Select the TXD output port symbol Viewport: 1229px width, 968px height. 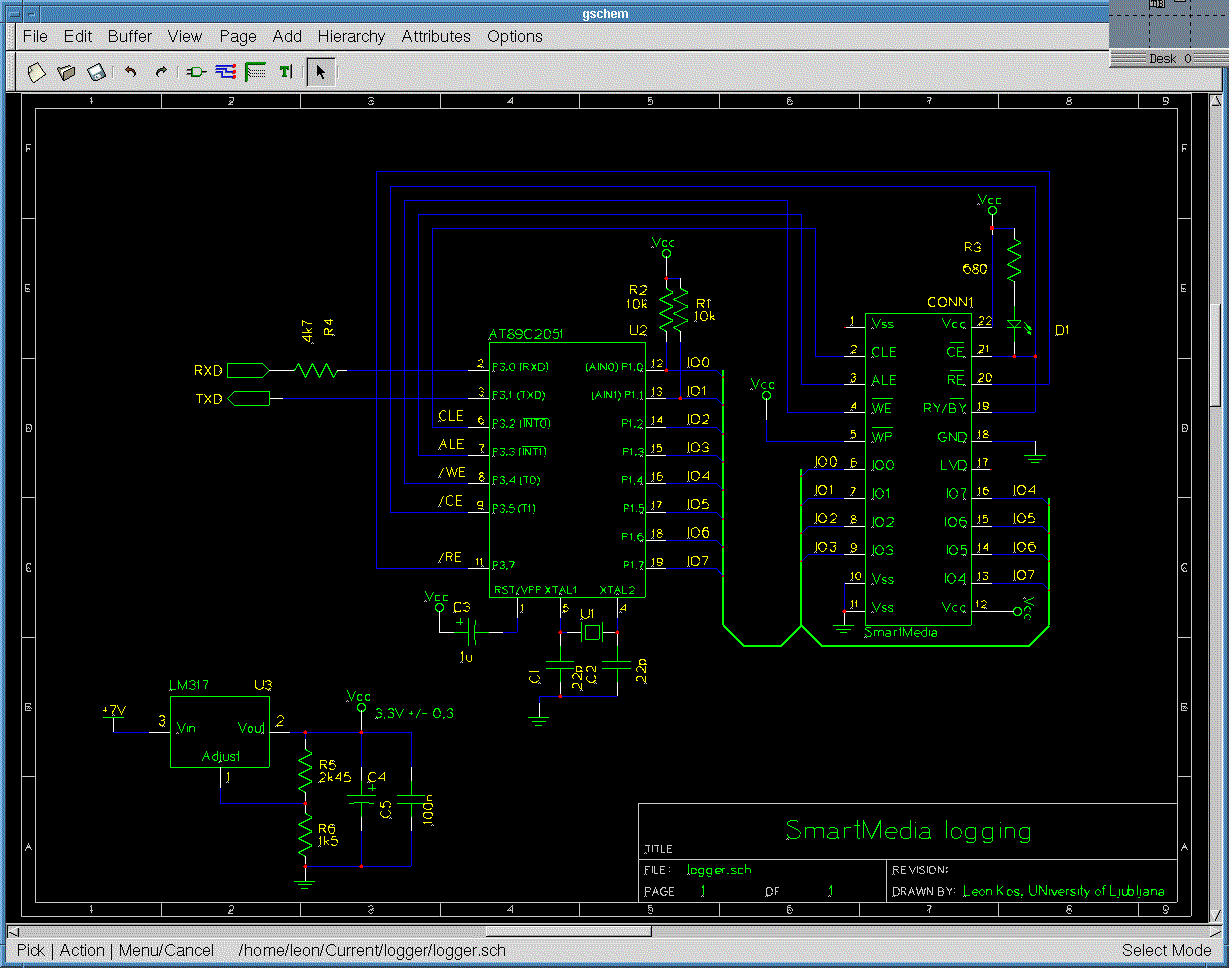tap(249, 399)
